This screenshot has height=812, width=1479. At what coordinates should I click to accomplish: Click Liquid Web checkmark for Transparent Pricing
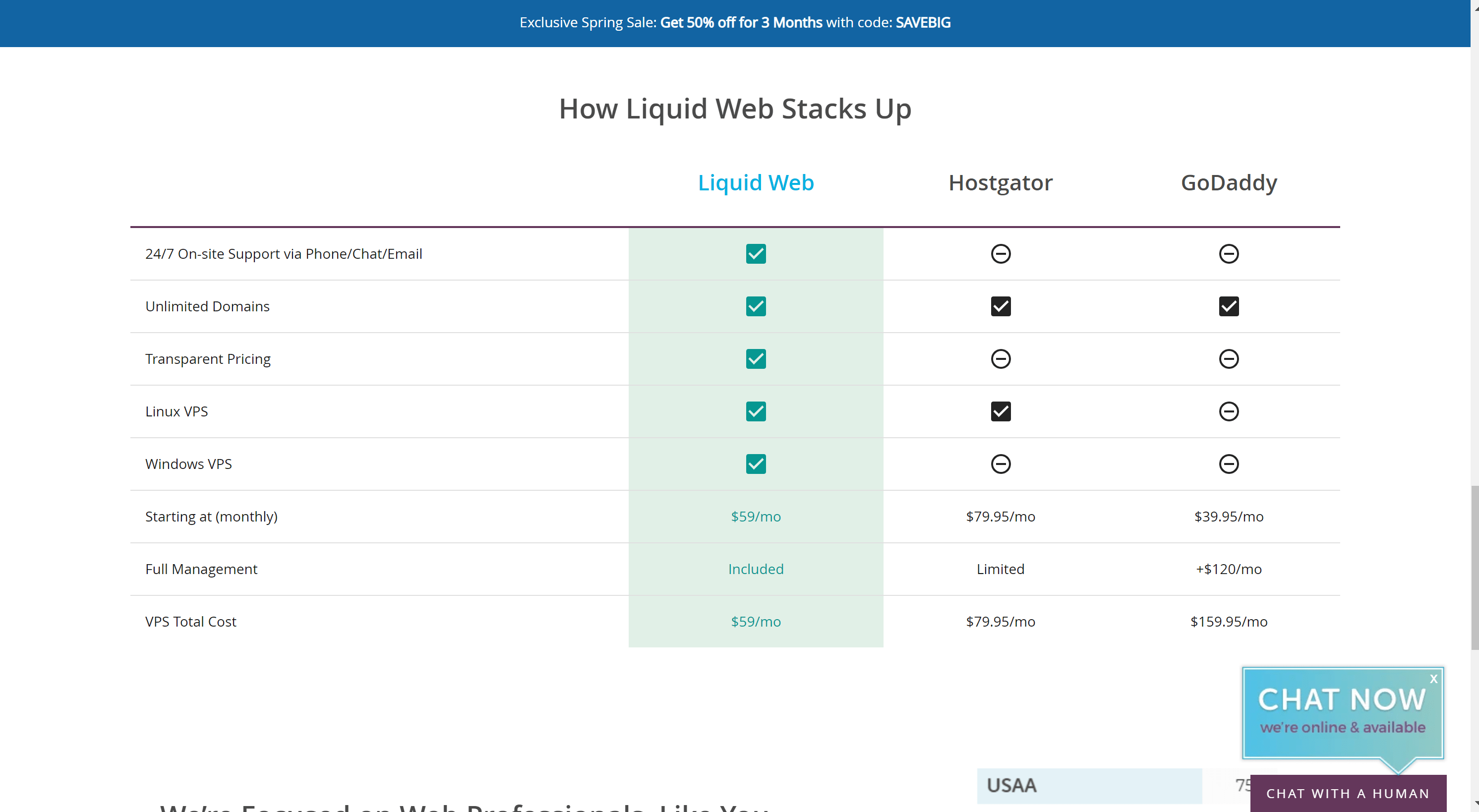(756, 358)
